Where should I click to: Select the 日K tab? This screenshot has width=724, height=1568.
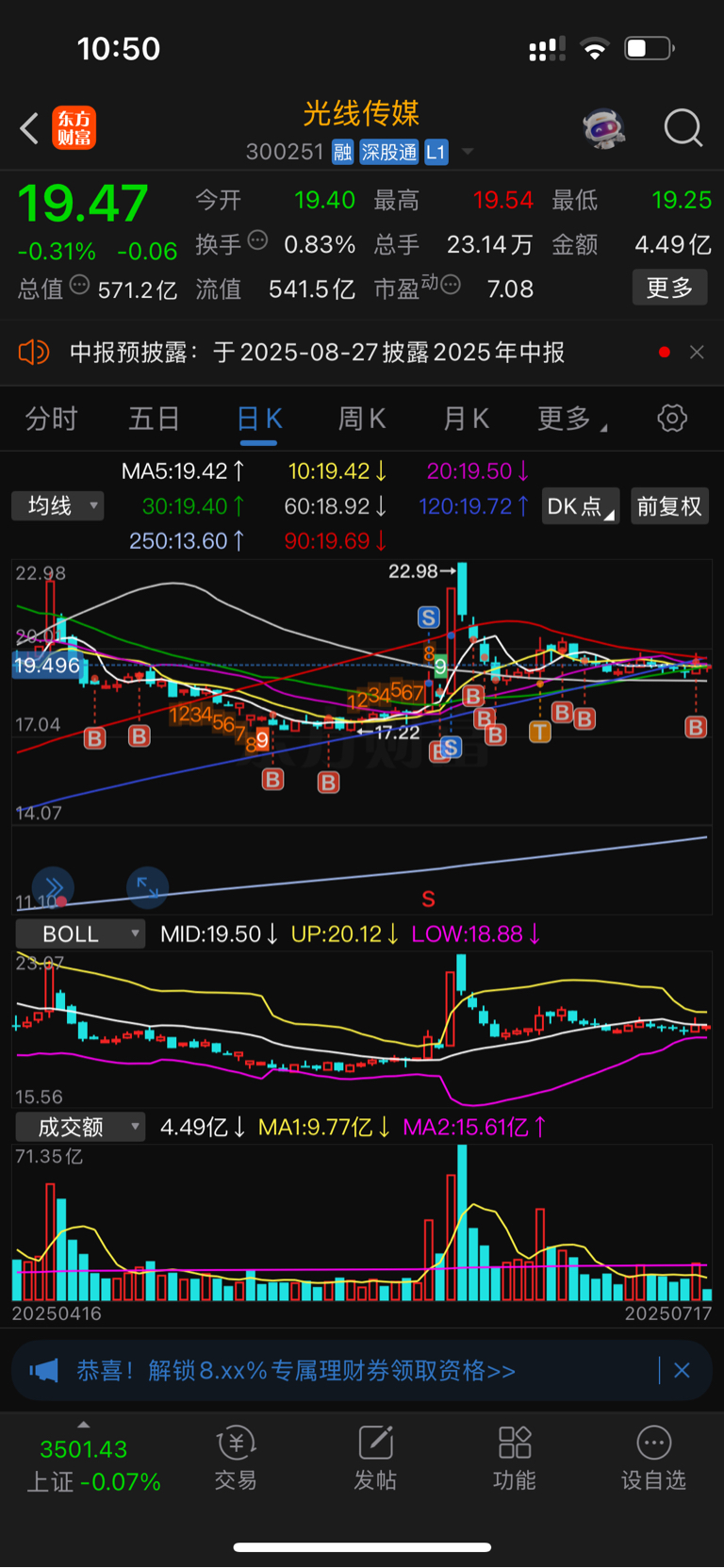pyautogui.click(x=259, y=419)
